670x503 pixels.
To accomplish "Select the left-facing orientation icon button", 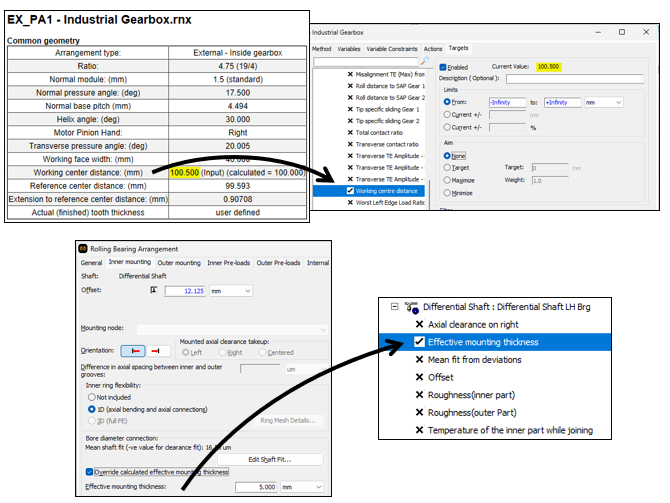I will coord(132,351).
